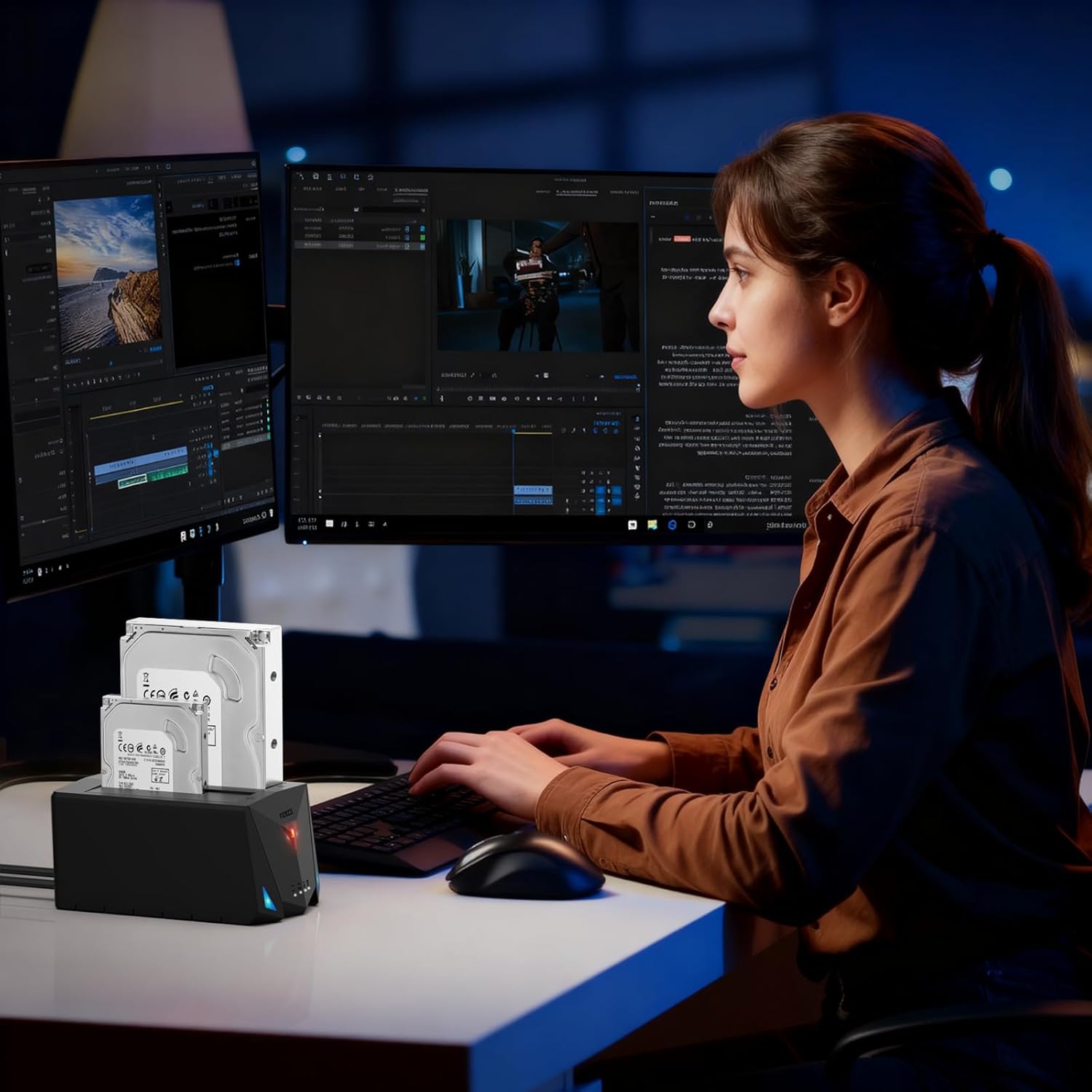Select the teal-outlined clip on left monitor's timeline

[132, 482]
